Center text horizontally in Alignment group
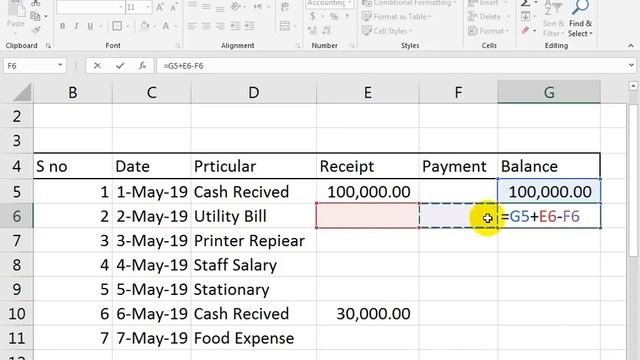 (206, 26)
